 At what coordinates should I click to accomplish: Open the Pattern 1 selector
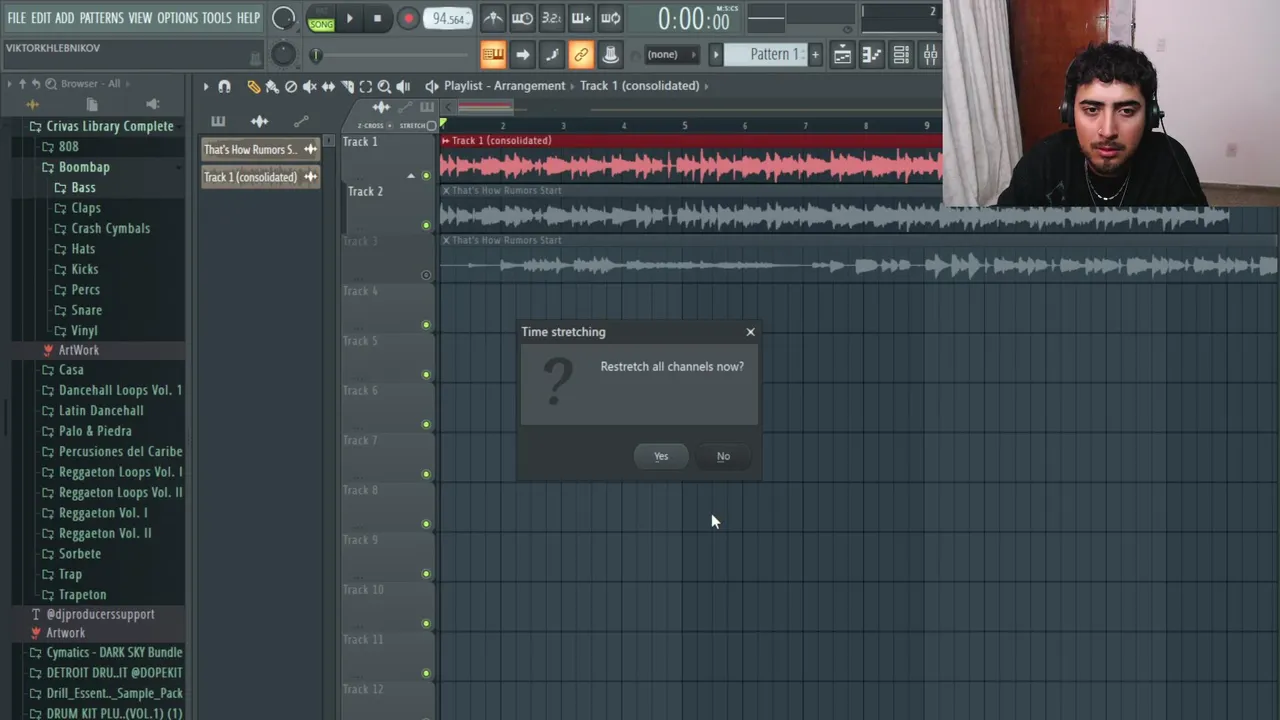[x=765, y=54]
